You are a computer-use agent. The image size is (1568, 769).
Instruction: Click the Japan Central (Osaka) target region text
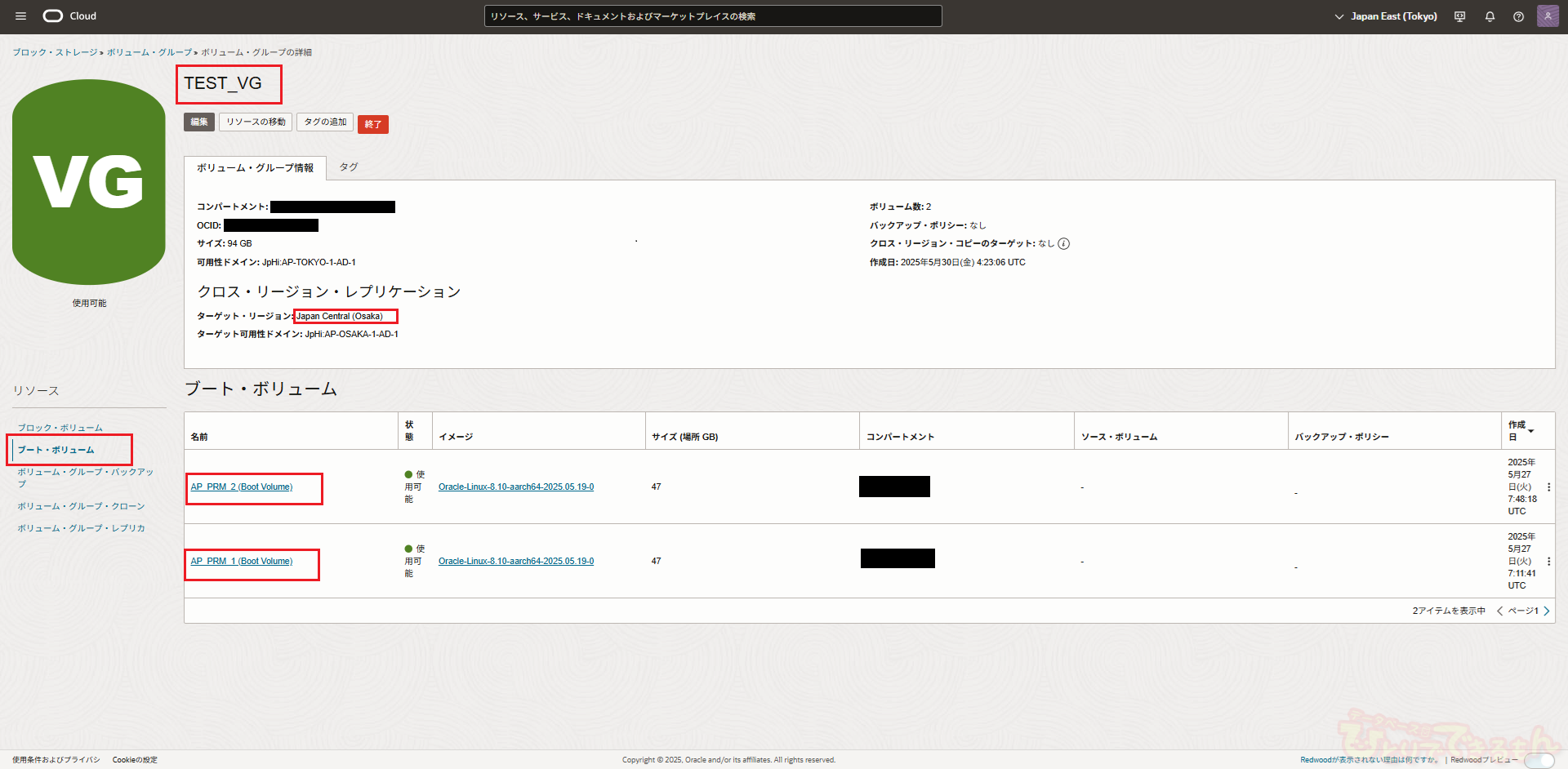(x=339, y=317)
